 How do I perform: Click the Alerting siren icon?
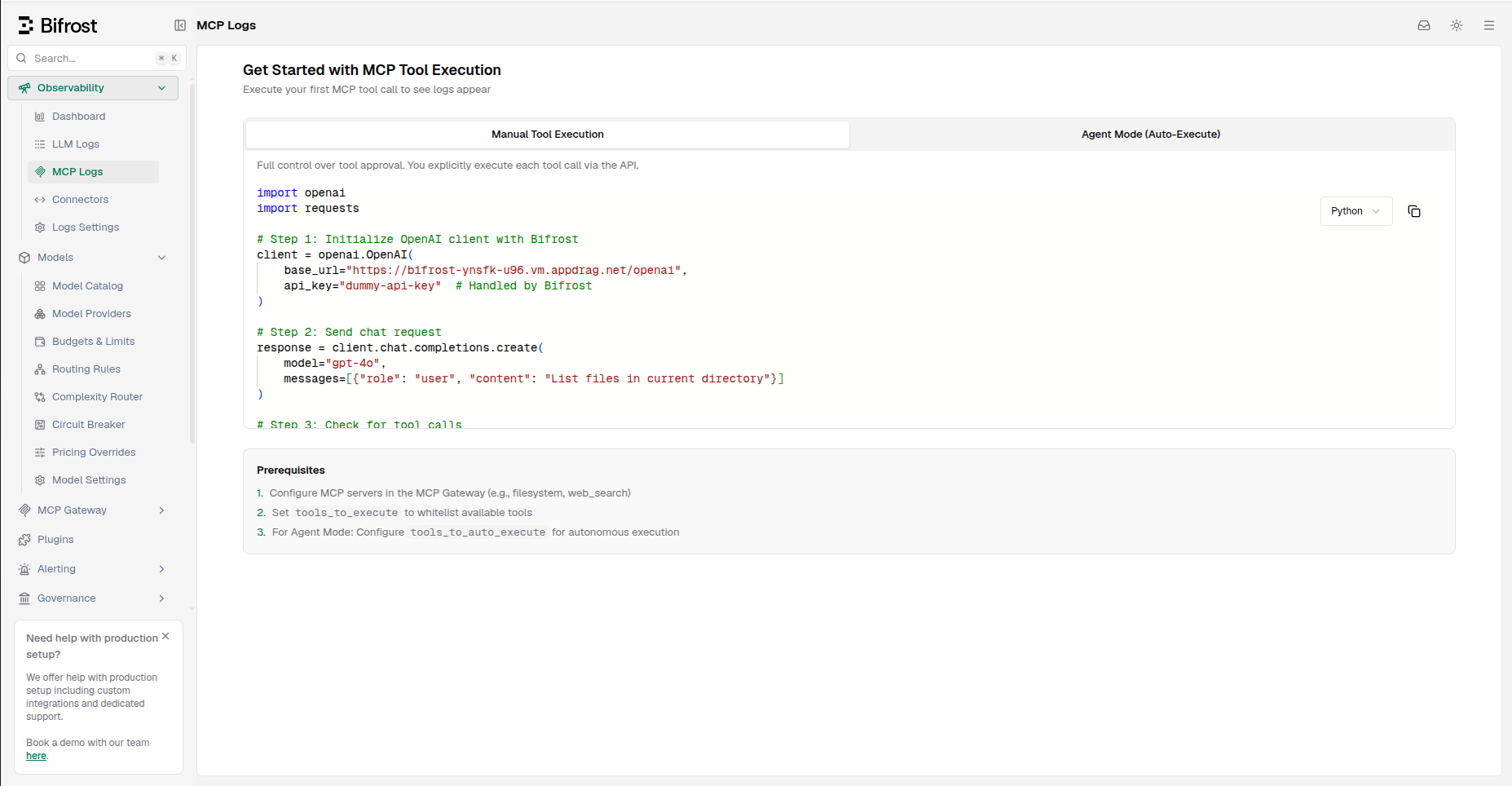coord(24,569)
